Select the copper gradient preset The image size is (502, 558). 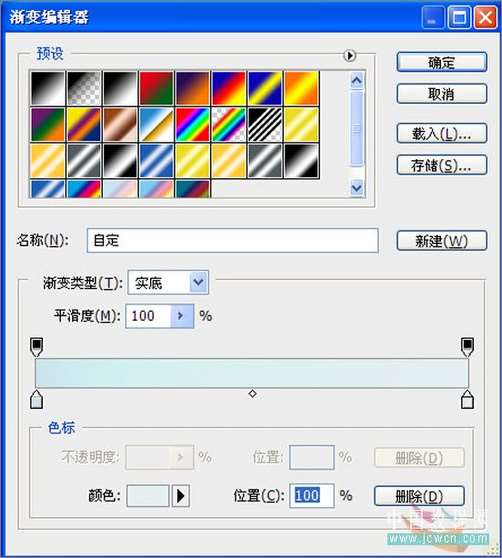point(120,125)
